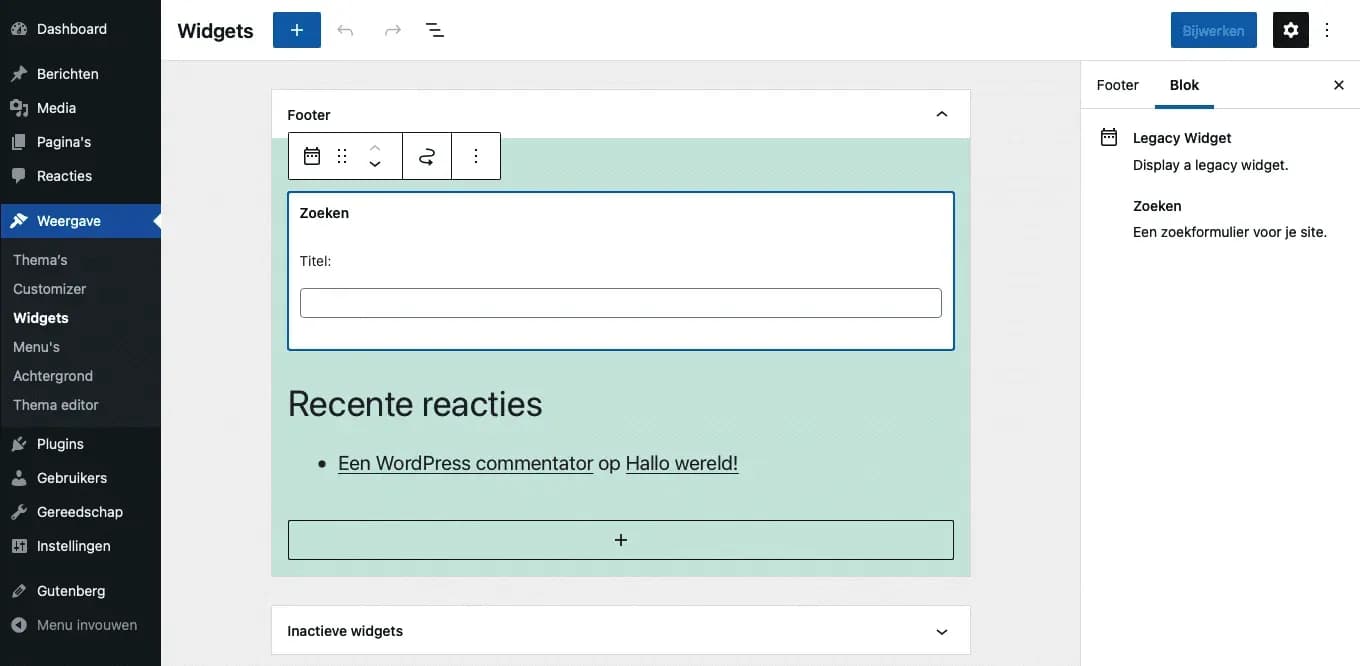1360x666 pixels.
Task: Click the Reacties comment bubble icon
Action: 19,176
